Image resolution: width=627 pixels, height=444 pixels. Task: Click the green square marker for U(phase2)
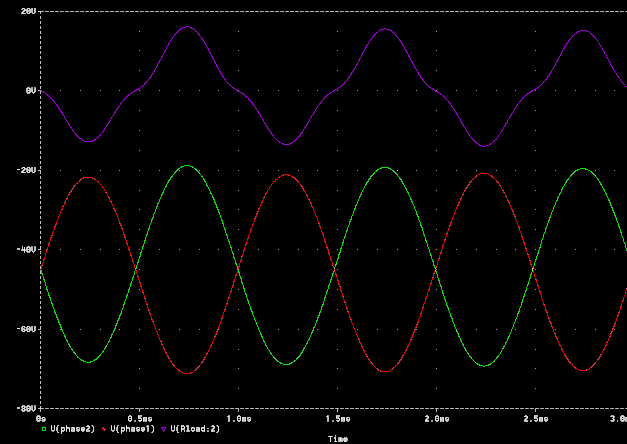[x=43, y=428]
